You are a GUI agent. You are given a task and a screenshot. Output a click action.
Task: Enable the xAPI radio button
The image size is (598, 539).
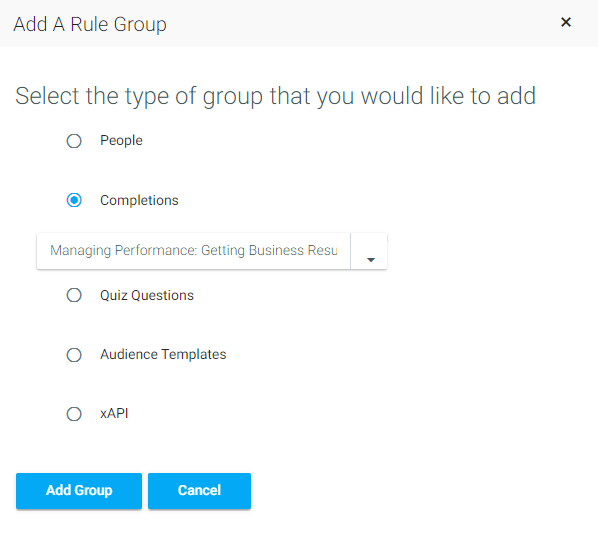pyautogui.click(x=74, y=414)
